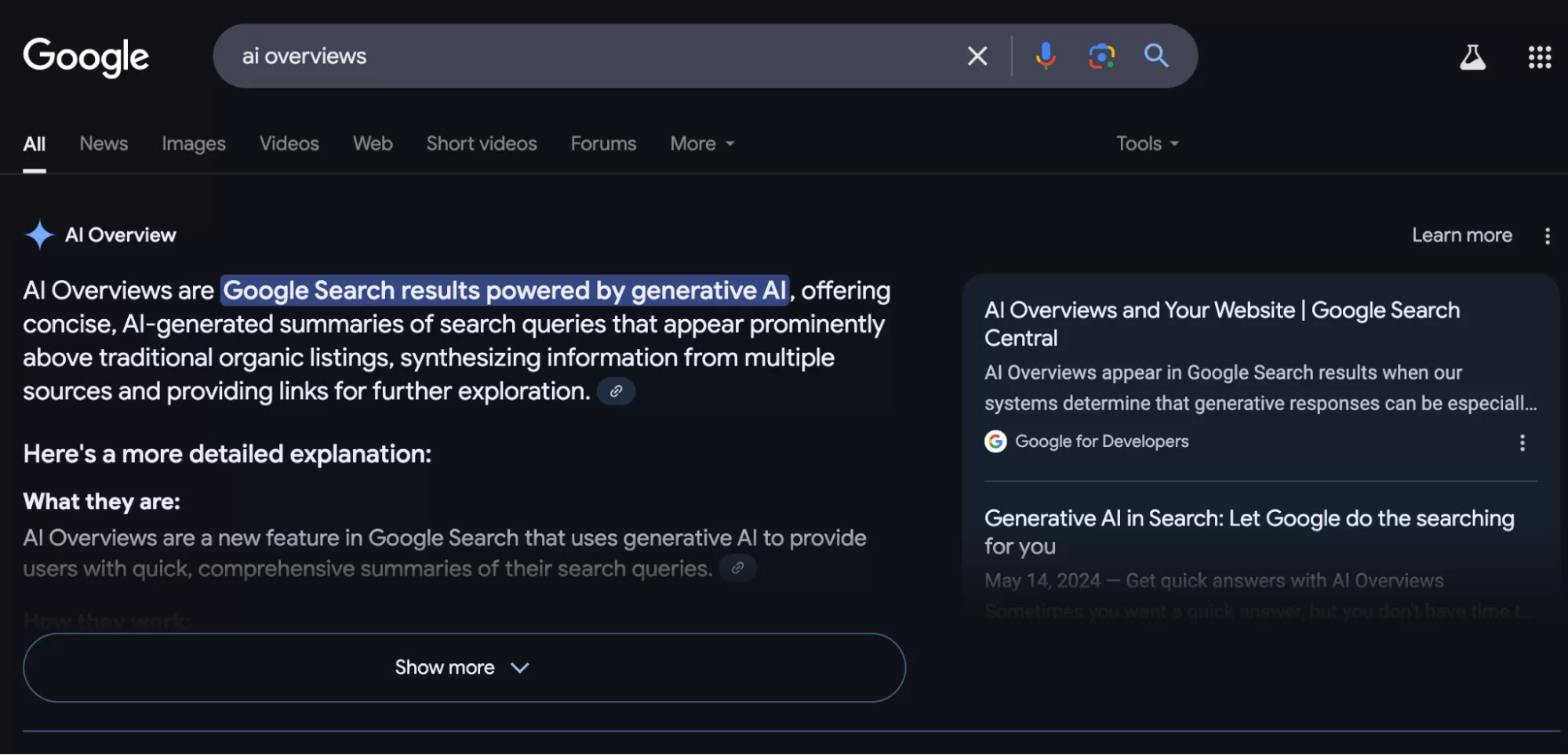Expand AI Overview with Show more
The width and height of the screenshot is (1568, 755).
click(x=464, y=667)
